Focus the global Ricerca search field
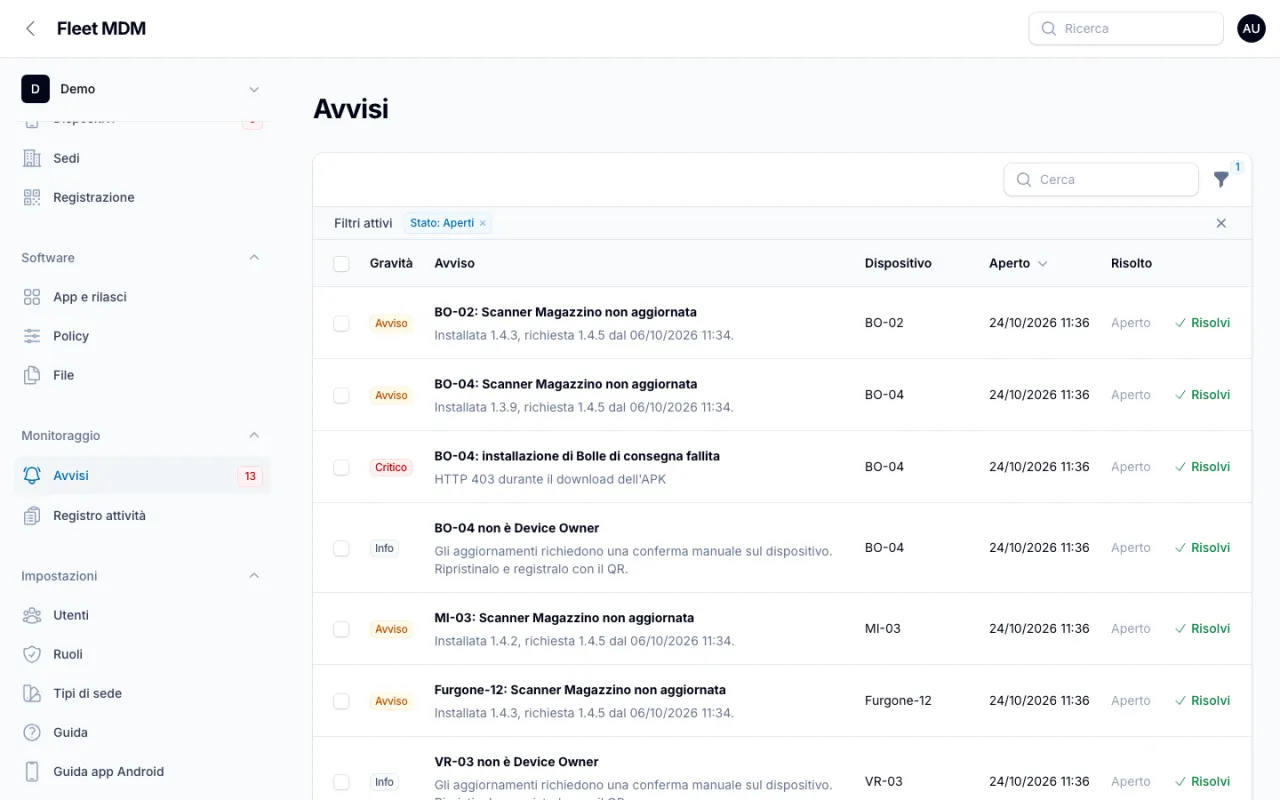 click(x=1126, y=29)
